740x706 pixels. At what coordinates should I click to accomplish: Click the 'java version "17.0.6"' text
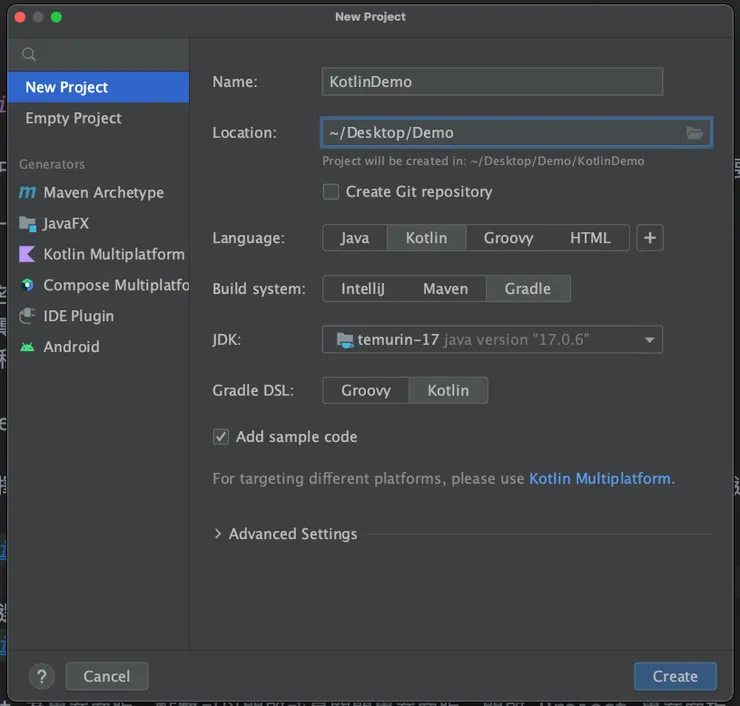pyautogui.click(x=516, y=340)
